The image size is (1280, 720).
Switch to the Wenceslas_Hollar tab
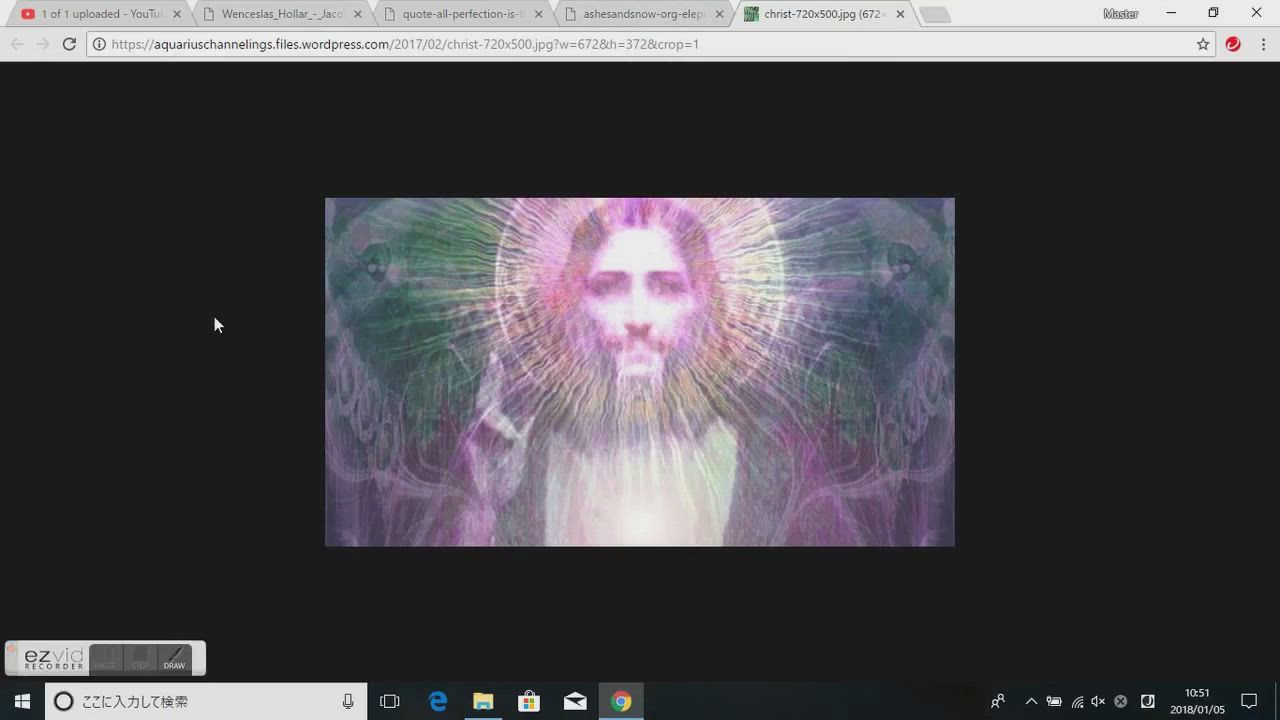point(281,14)
